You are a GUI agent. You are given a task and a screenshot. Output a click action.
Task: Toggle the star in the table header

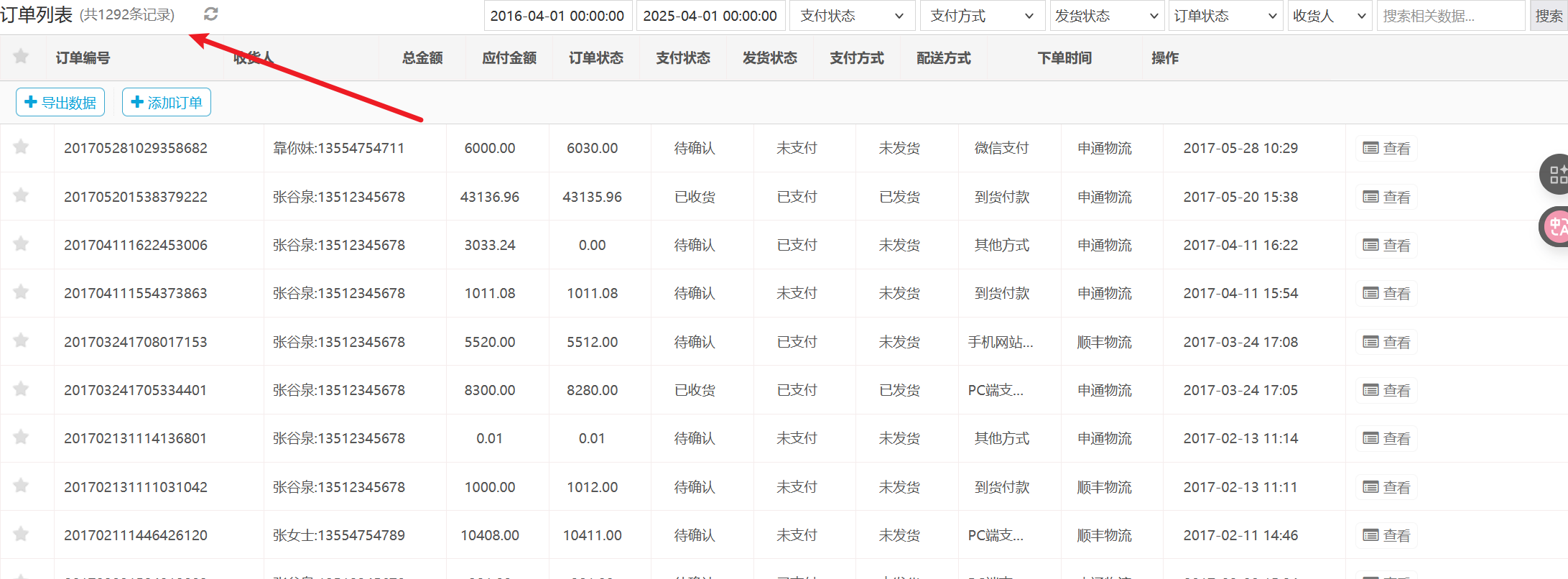click(21, 57)
